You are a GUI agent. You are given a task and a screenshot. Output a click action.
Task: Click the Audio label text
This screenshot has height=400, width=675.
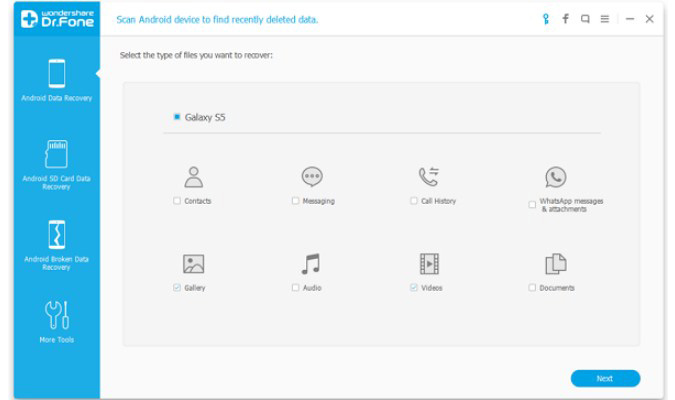(x=312, y=288)
